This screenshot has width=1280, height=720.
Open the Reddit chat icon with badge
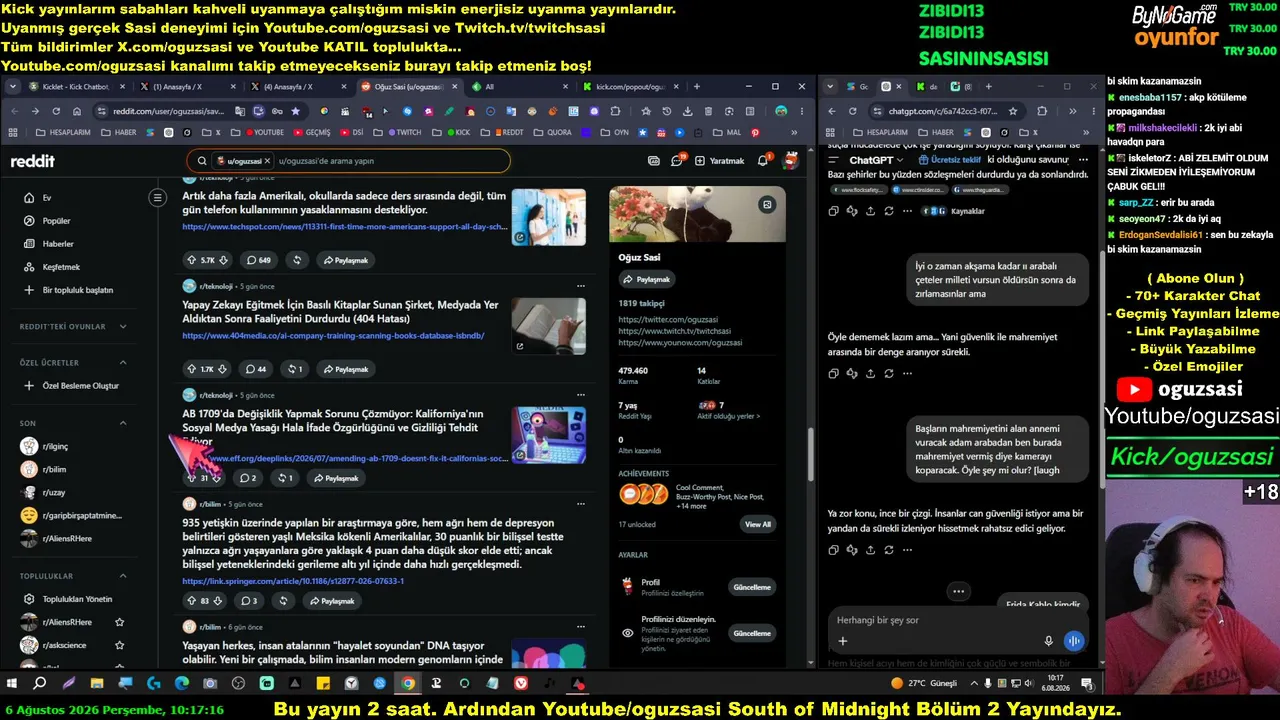point(677,160)
